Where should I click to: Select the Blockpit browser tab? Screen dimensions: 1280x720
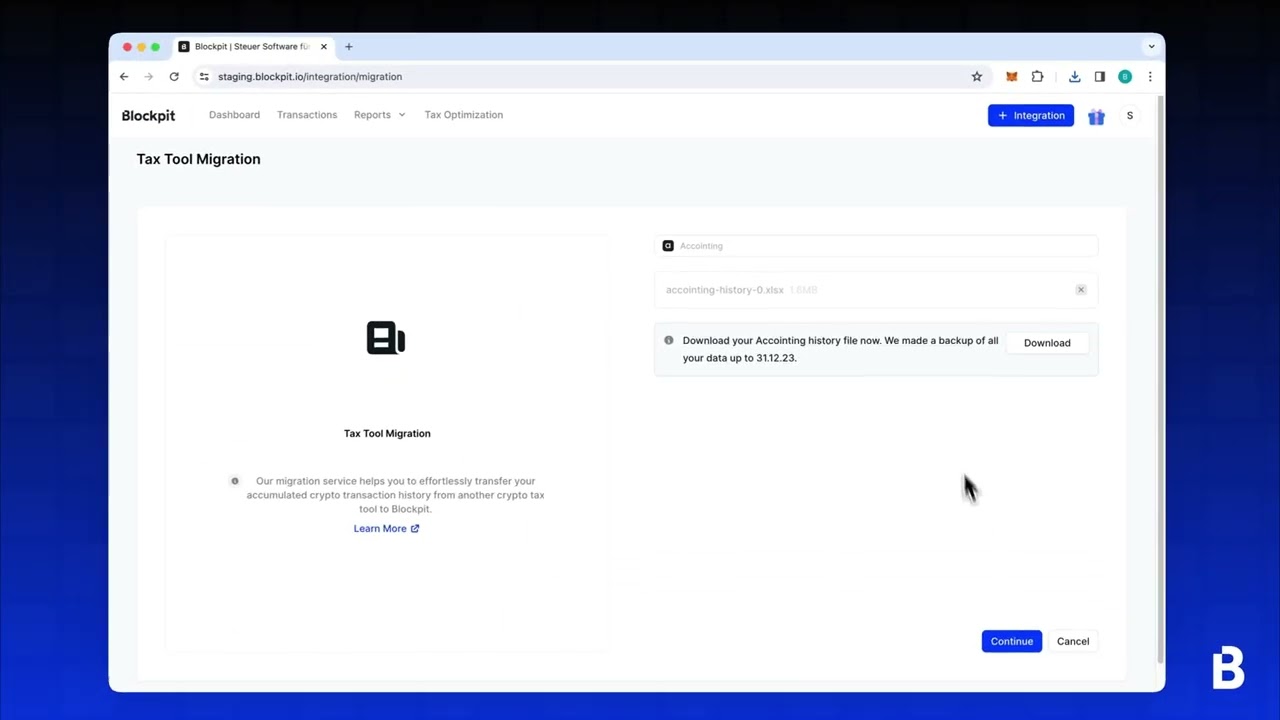coord(254,46)
